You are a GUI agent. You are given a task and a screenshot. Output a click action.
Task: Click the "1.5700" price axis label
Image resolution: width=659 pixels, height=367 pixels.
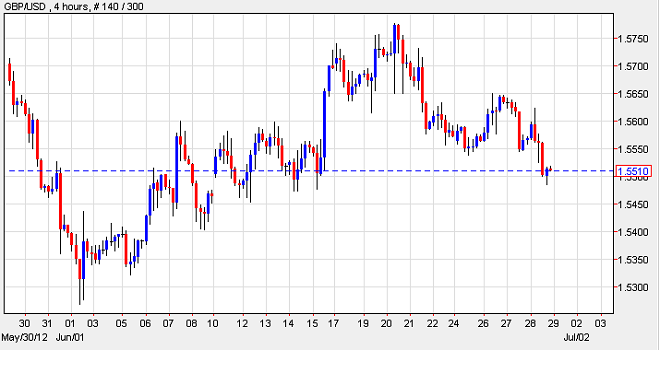(633, 66)
